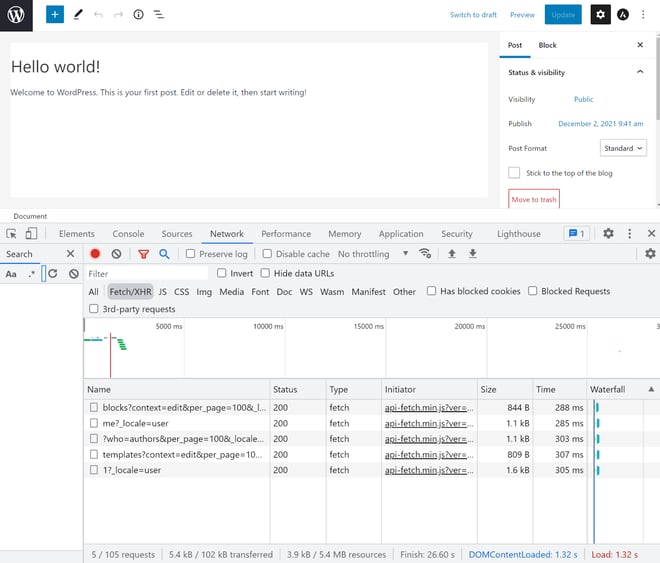Image resolution: width=660 pixels, height=563 pixels.
Task: Open network conditions wifi icon
Action: coord(425,253)
